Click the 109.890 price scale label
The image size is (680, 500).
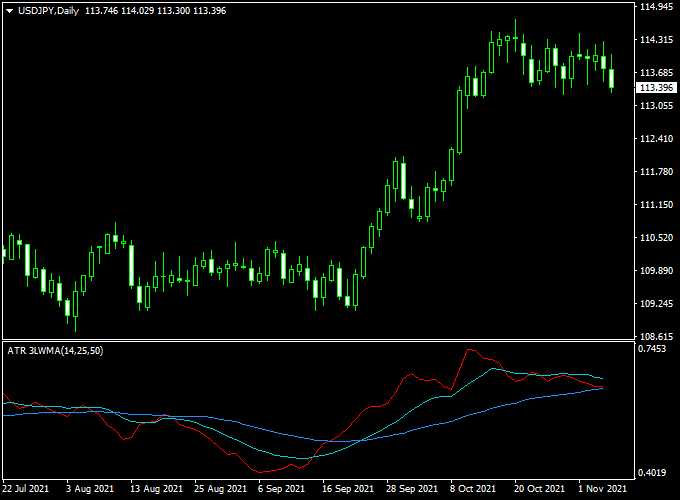pyautogui.click(x=657, y=270)
